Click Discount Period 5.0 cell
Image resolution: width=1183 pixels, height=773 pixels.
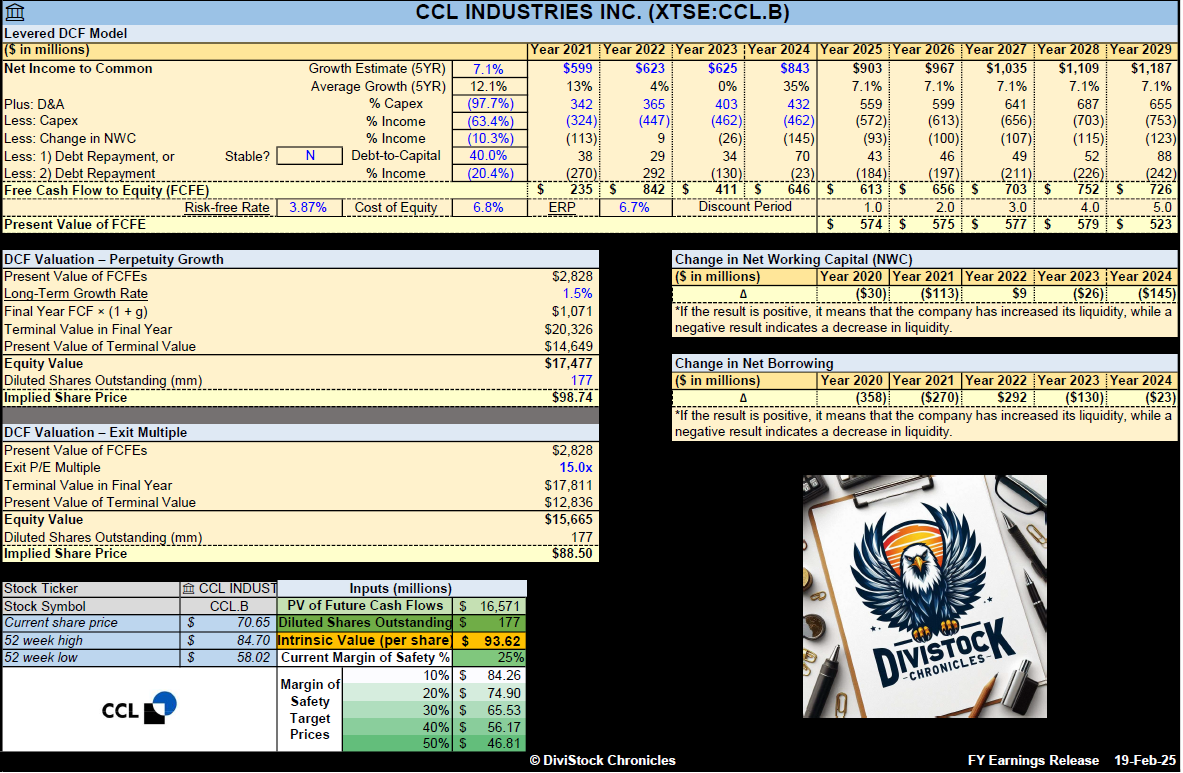click(x=1142, y=207)
